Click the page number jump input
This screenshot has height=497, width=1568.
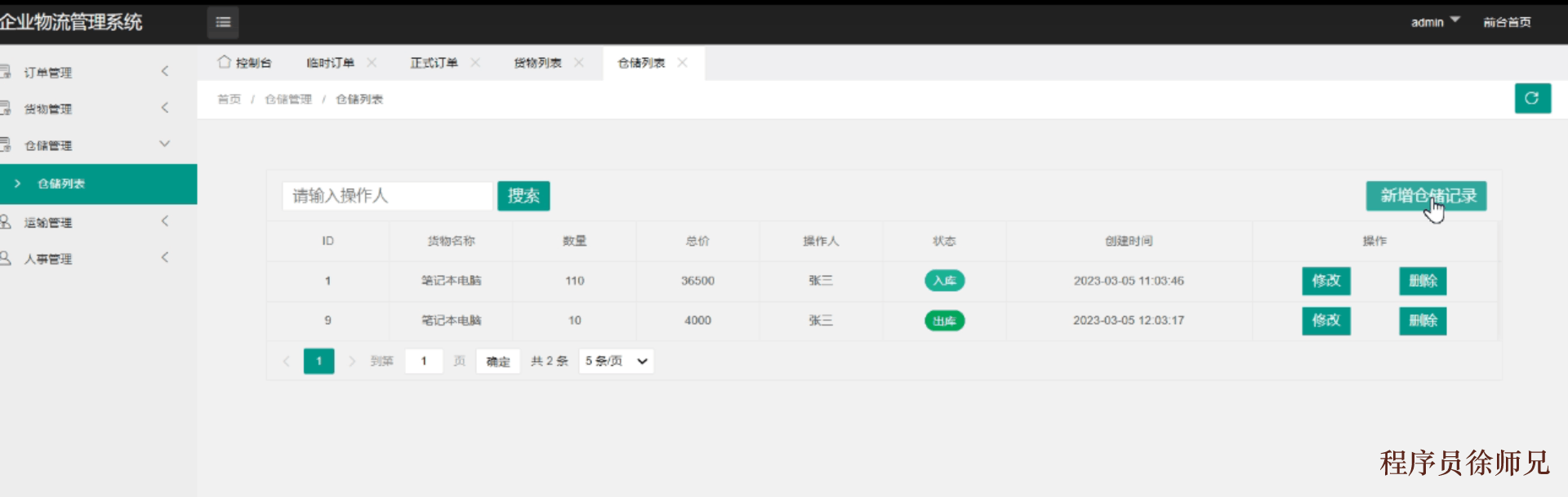[424, 361]
